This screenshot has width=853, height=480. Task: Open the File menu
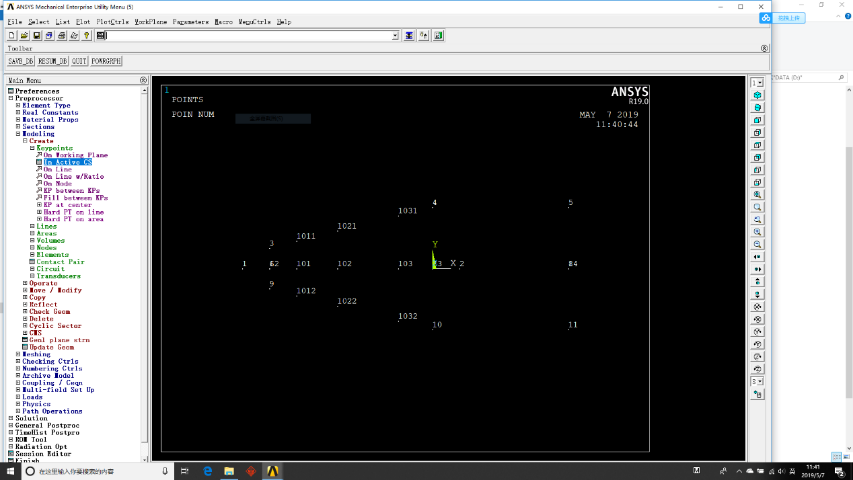(x=15, y=22)
